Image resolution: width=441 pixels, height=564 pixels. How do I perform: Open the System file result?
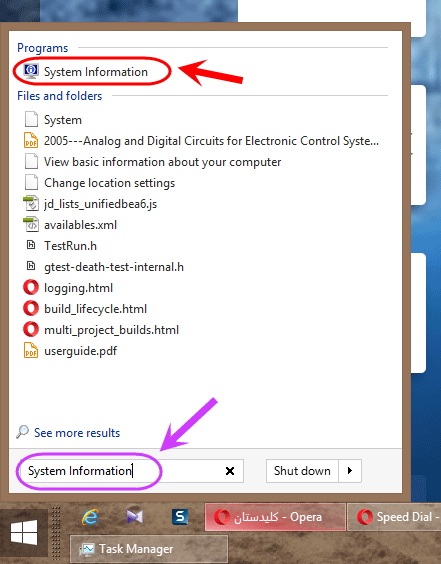click(63, 120)
